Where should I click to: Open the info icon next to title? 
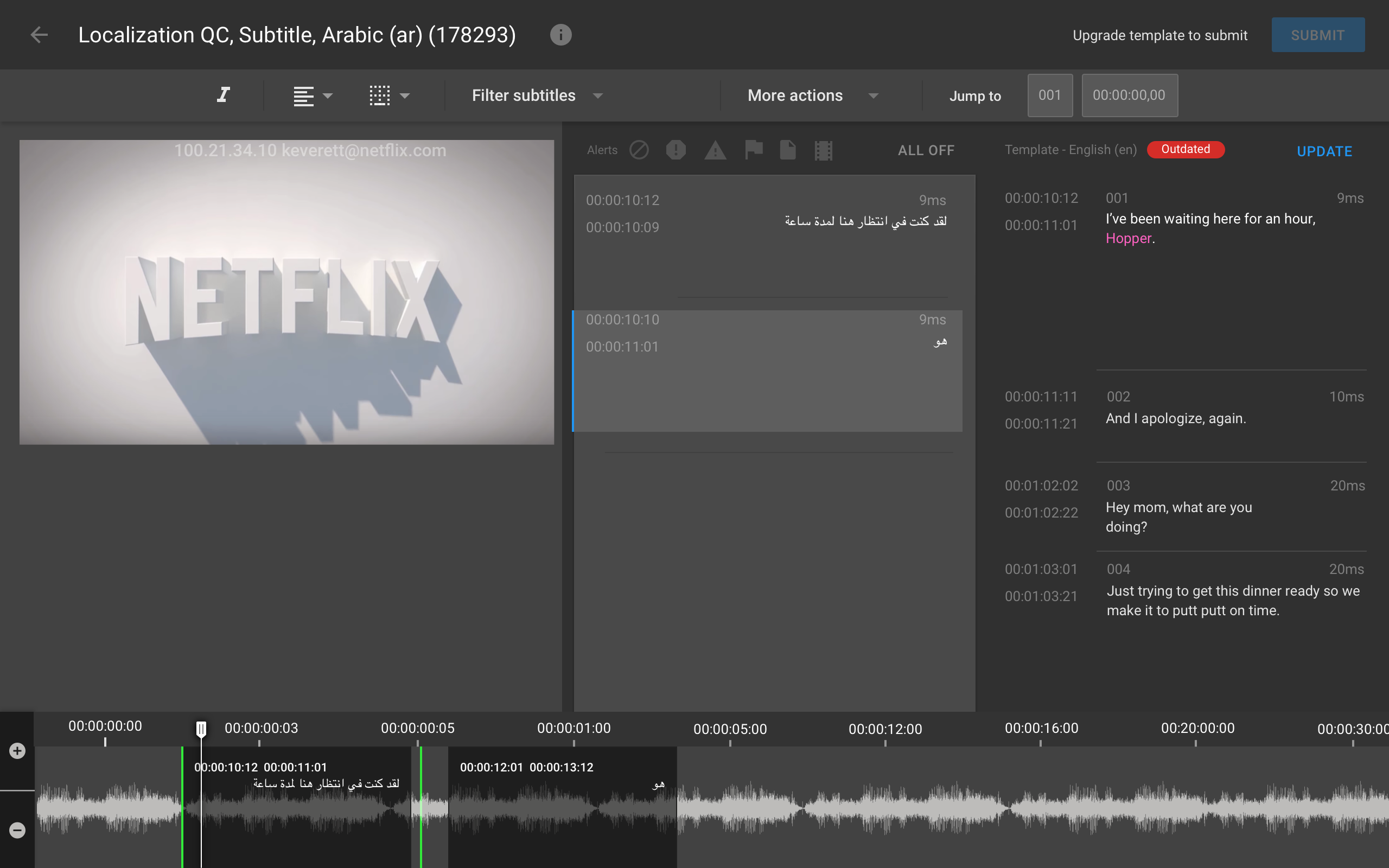[x=560, y=35]
